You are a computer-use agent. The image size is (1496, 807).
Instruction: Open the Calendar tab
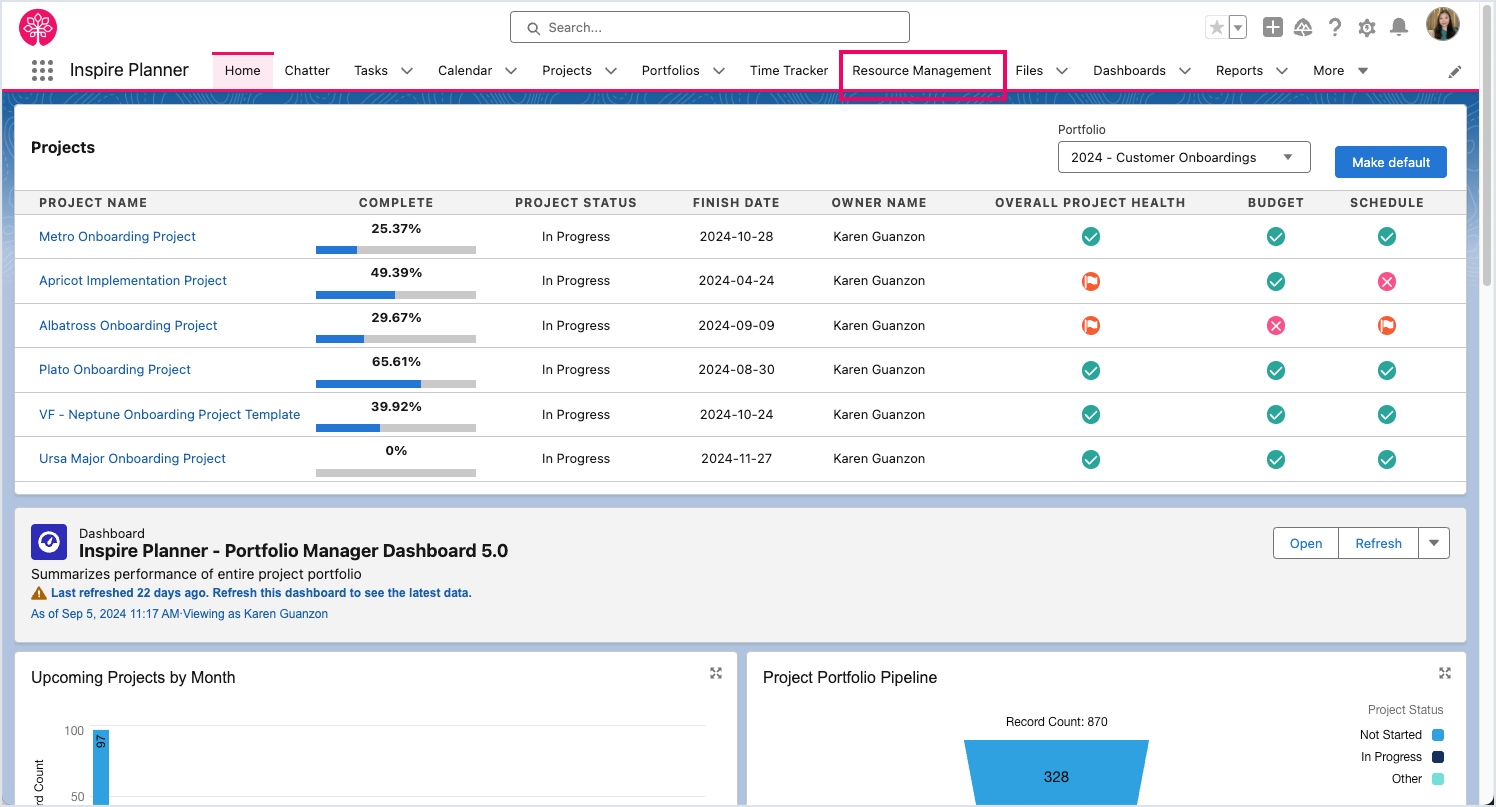[465, 71]
